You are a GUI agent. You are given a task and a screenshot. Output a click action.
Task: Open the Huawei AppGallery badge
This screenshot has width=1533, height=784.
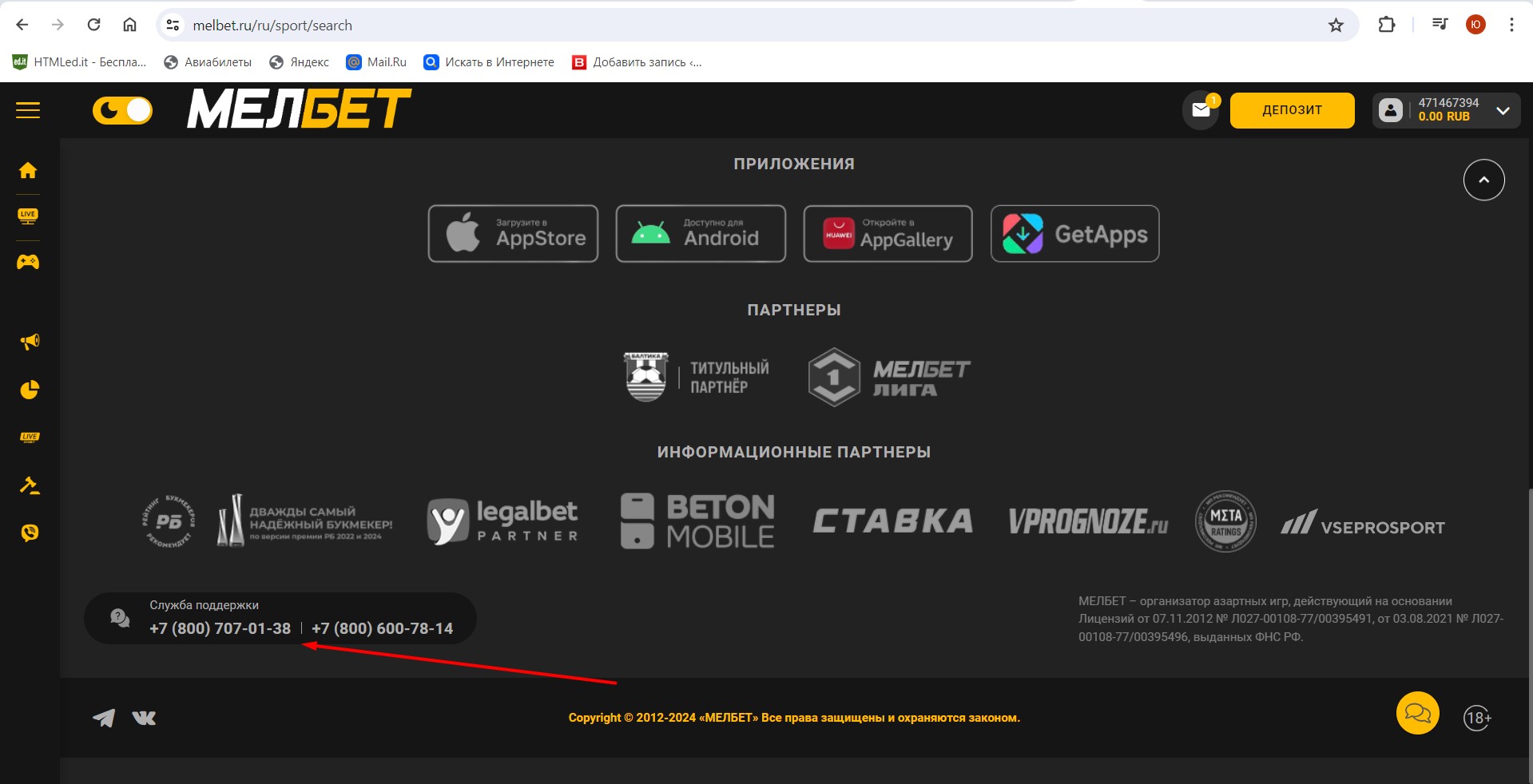pos(888,234)
